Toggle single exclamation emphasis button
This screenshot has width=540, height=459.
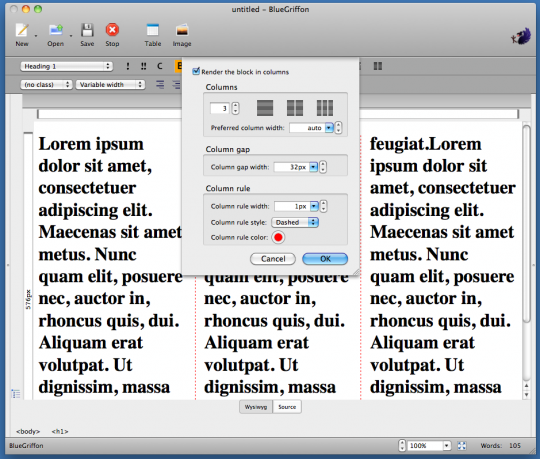(x=128, y=66)
